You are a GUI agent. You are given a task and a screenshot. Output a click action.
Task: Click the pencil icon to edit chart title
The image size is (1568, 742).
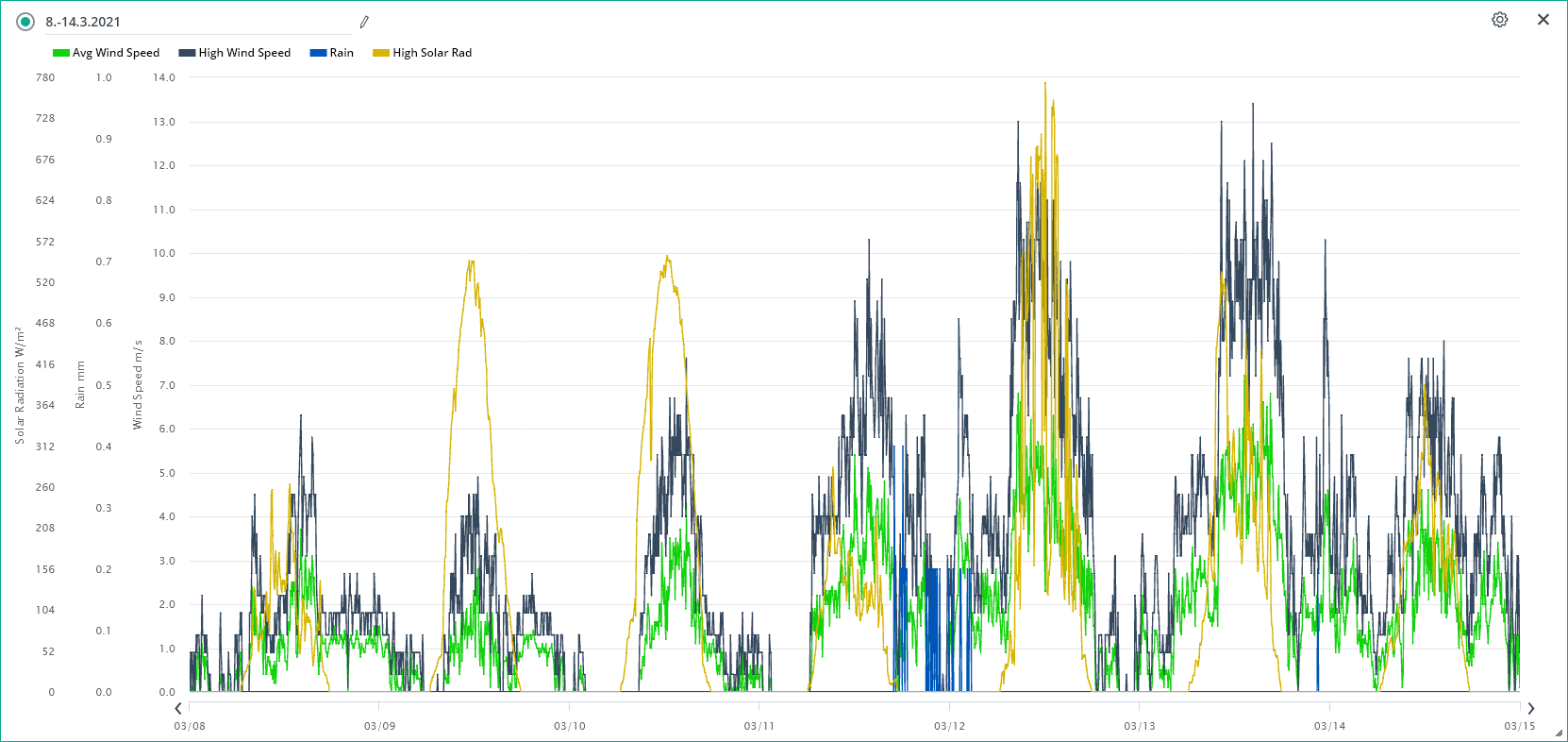coord(364,22)
